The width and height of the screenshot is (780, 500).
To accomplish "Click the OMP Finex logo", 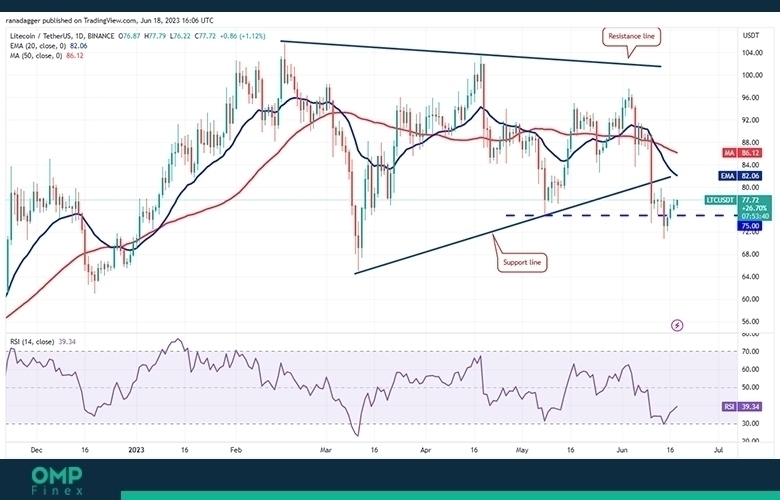I will pos(57,481).
